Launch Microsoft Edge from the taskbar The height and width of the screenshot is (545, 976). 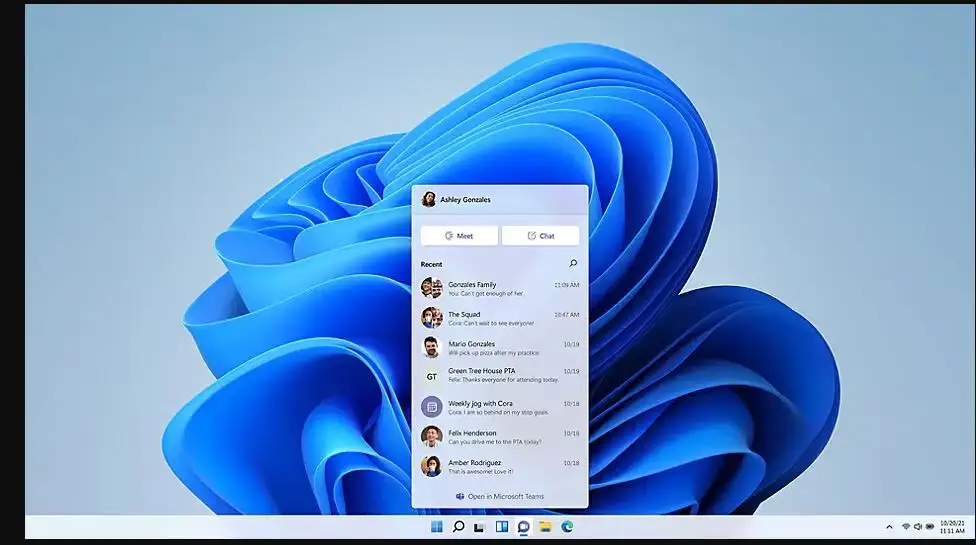567,527
